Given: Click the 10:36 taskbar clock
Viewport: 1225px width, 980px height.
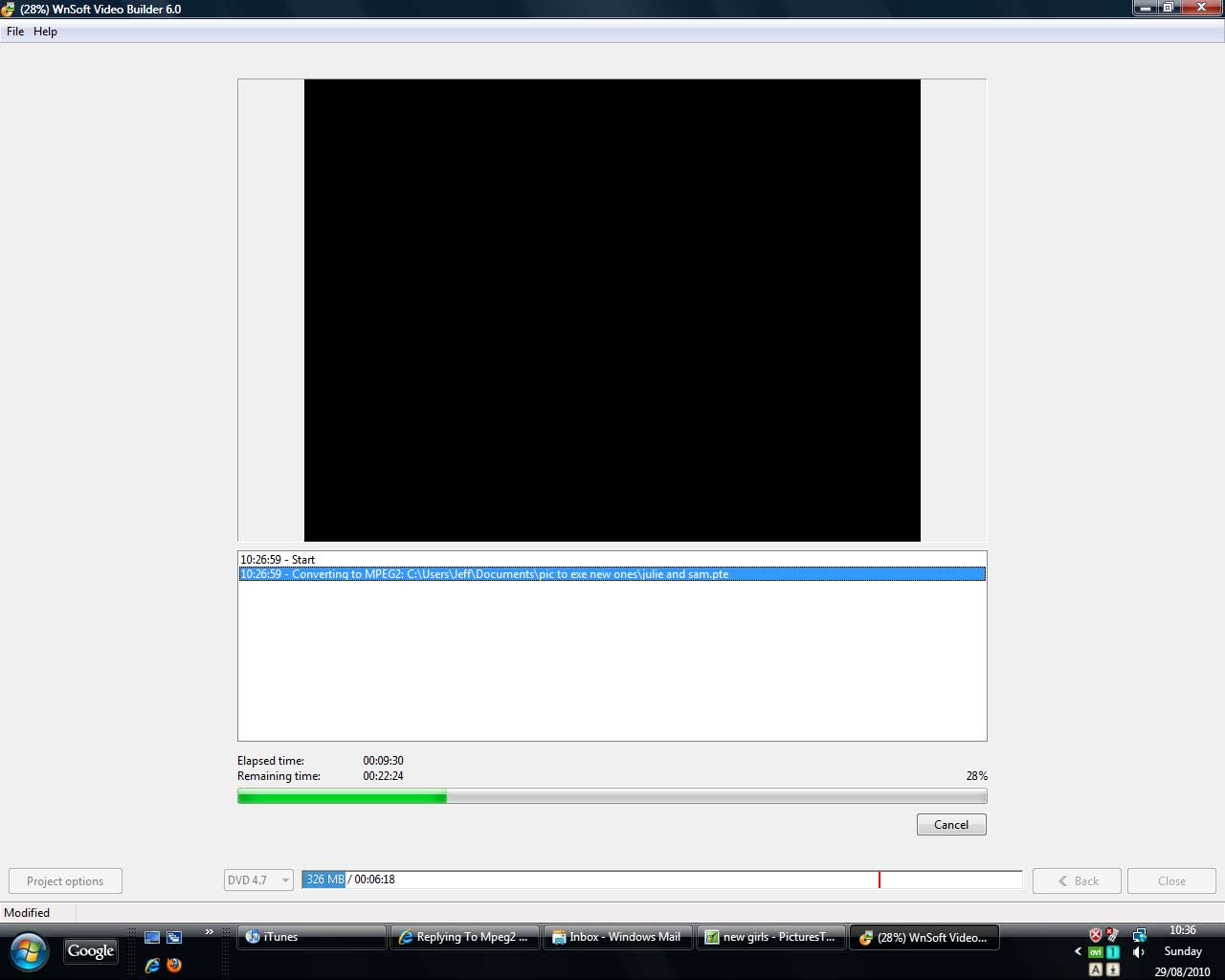Looking at the screenshot, I should click(1183, 930).
